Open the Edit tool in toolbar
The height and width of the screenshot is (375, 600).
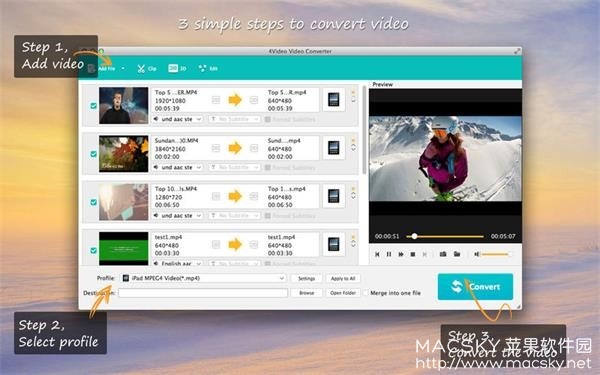click(x=208, y=68)
